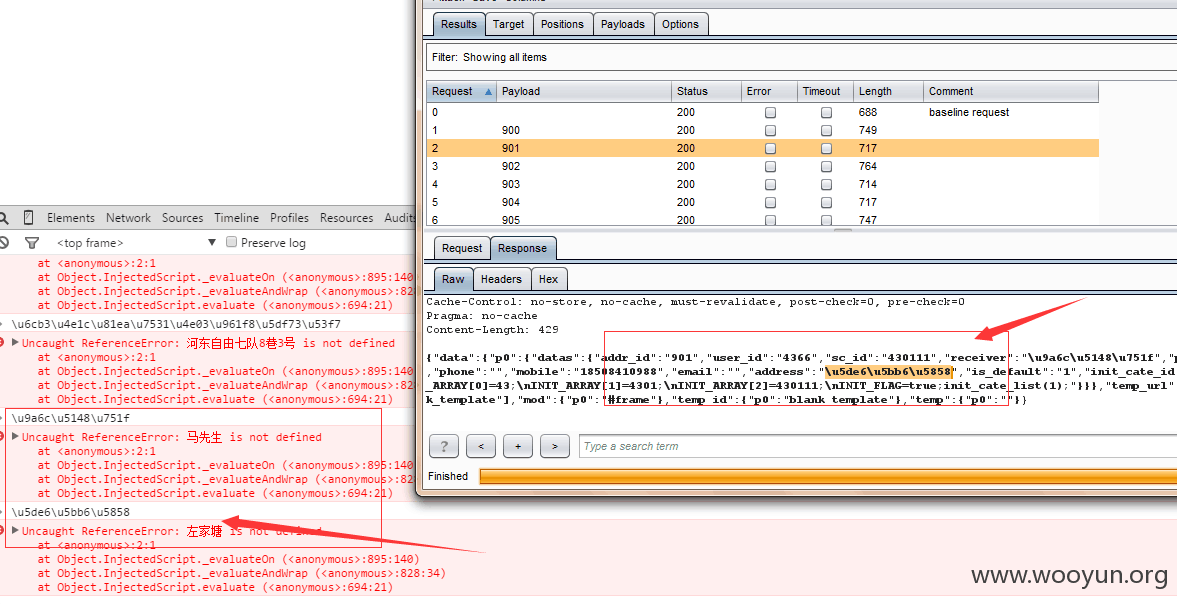The width and height of the screenshot is (1177, 604).
Task: Click the Request column sort arrow
Action: (x=488, y=92)
